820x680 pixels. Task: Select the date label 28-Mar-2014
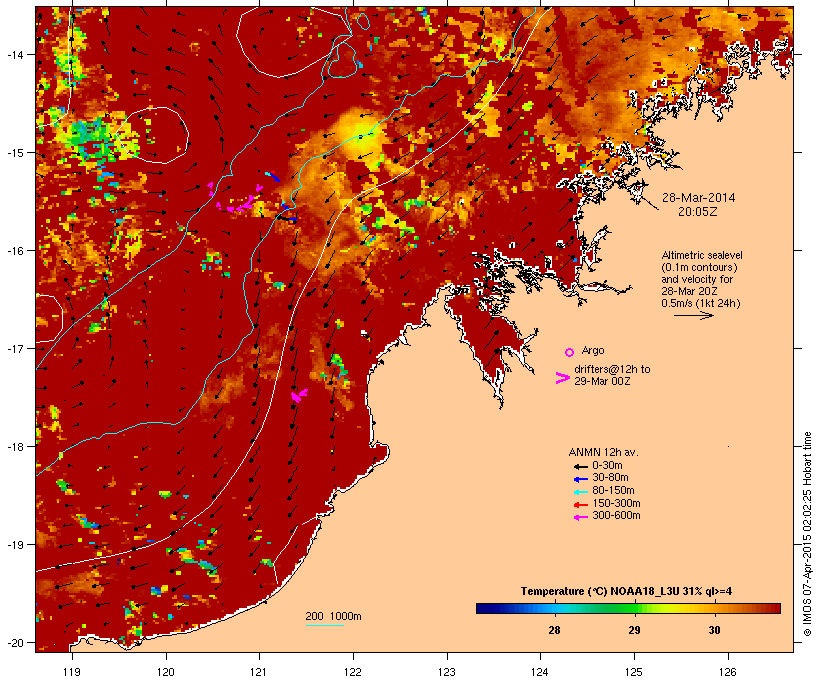click(698, 198)
